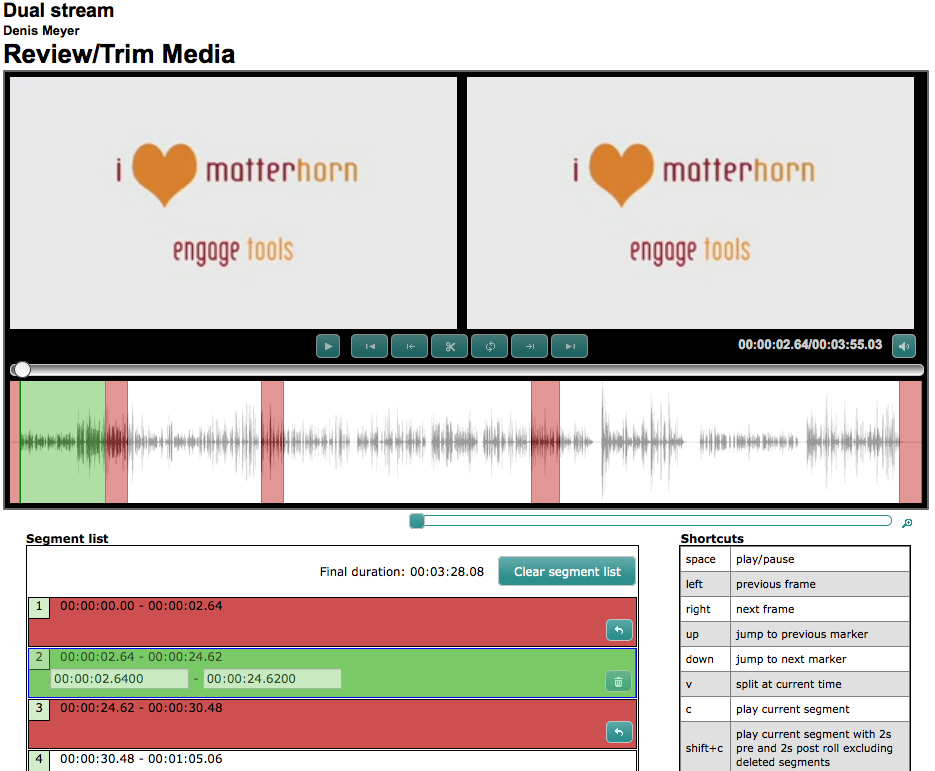Screen dimensions: 935x771
Task: Select segment row 1 (00:00:00.00 - 00:00:02.64)
Action: coord(333,621)
